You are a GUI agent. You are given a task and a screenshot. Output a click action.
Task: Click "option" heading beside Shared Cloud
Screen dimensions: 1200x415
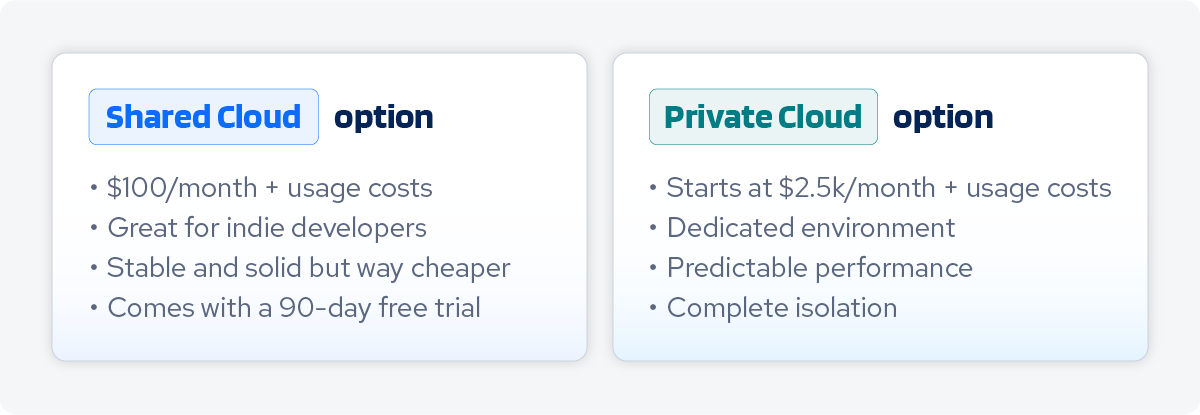pos(384,117)
